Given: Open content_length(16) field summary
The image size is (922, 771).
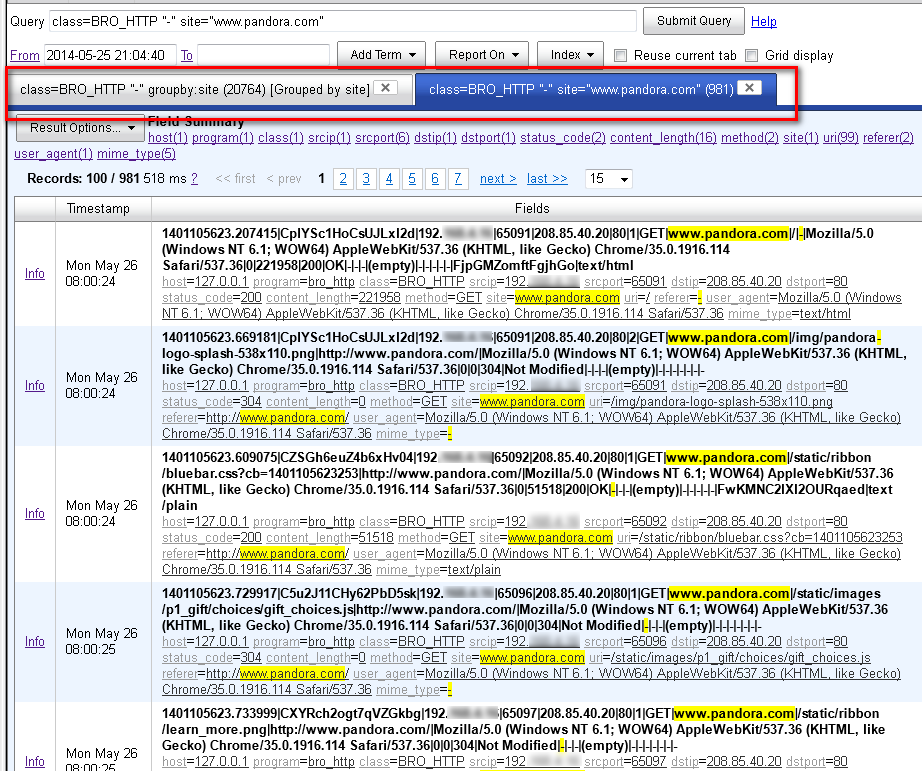Looking at the screenshot, I should pyautogui.click(x=663, y=138).
